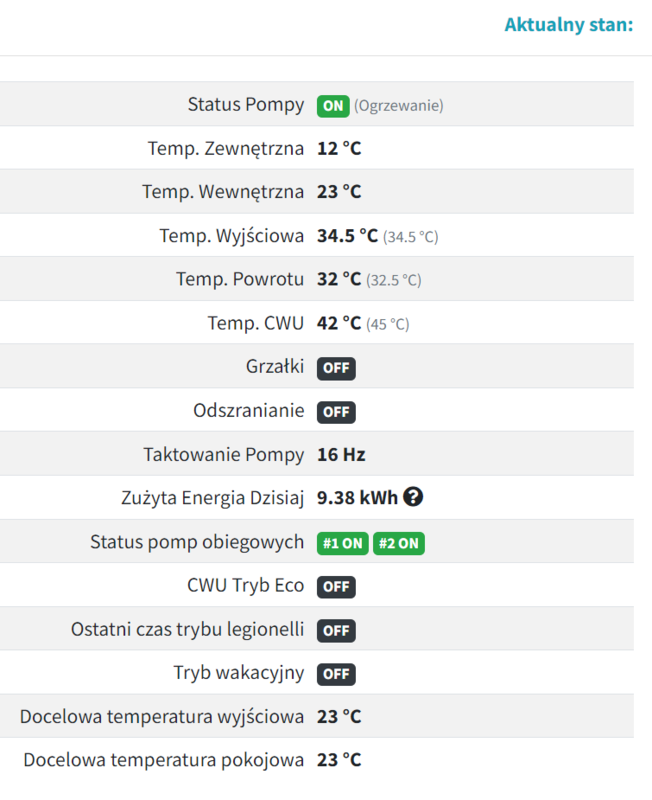Click the Docelowa temperatura wyjściowa value
This screenshot has width=652, height=800.
339,717
